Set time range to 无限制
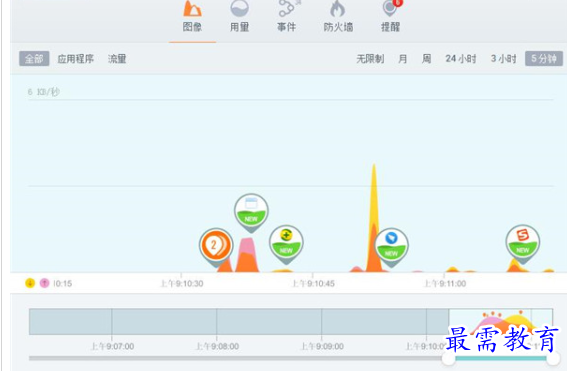The width and height of the screenshot is (567, 371). (x=370, y=59)
